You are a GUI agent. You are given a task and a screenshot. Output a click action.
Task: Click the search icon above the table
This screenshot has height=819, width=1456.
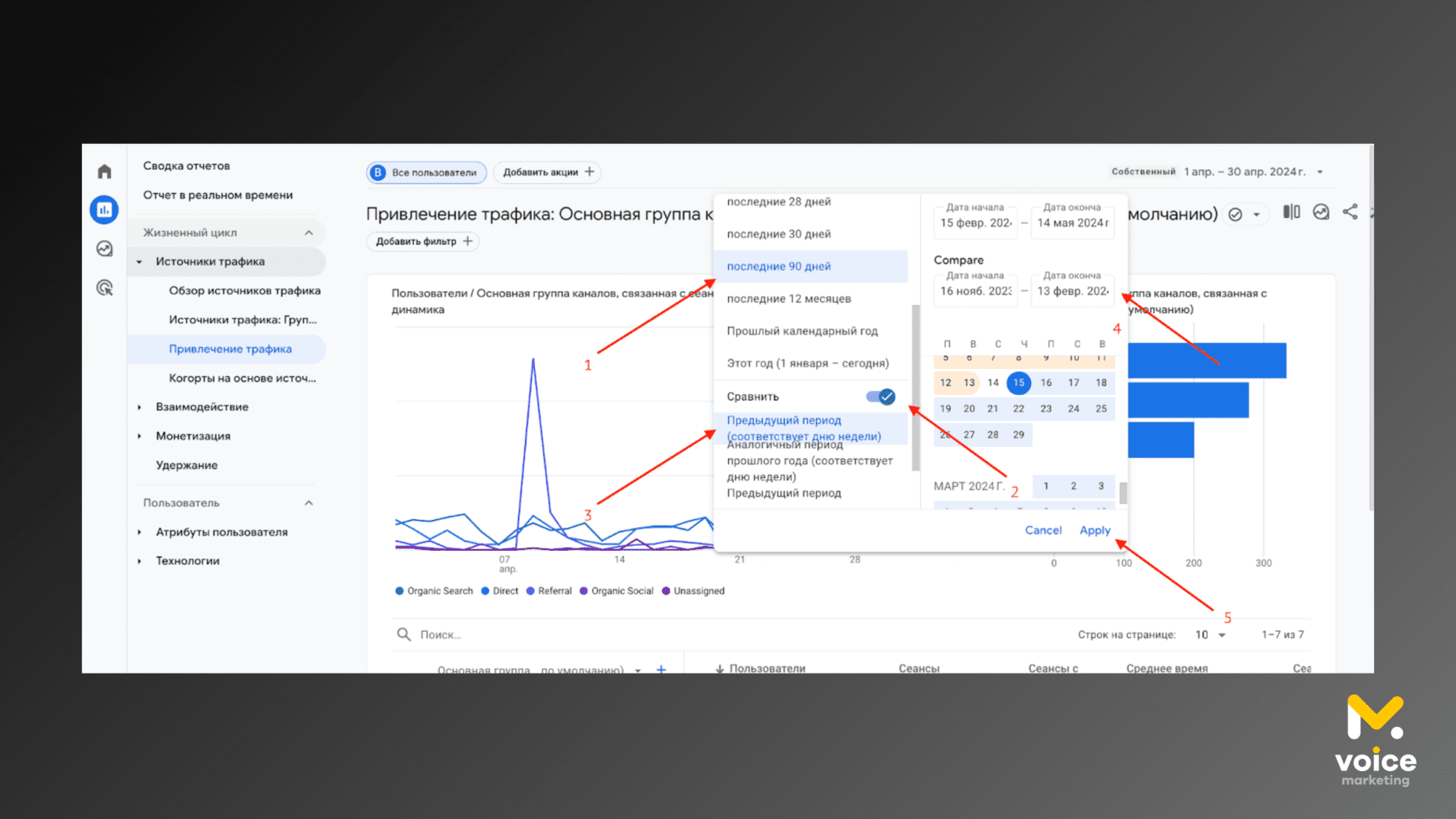pyautogui.click(x=404, y=634)
